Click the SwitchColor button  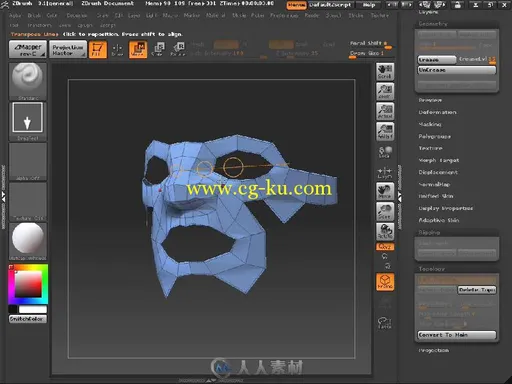tap(28, 319)
